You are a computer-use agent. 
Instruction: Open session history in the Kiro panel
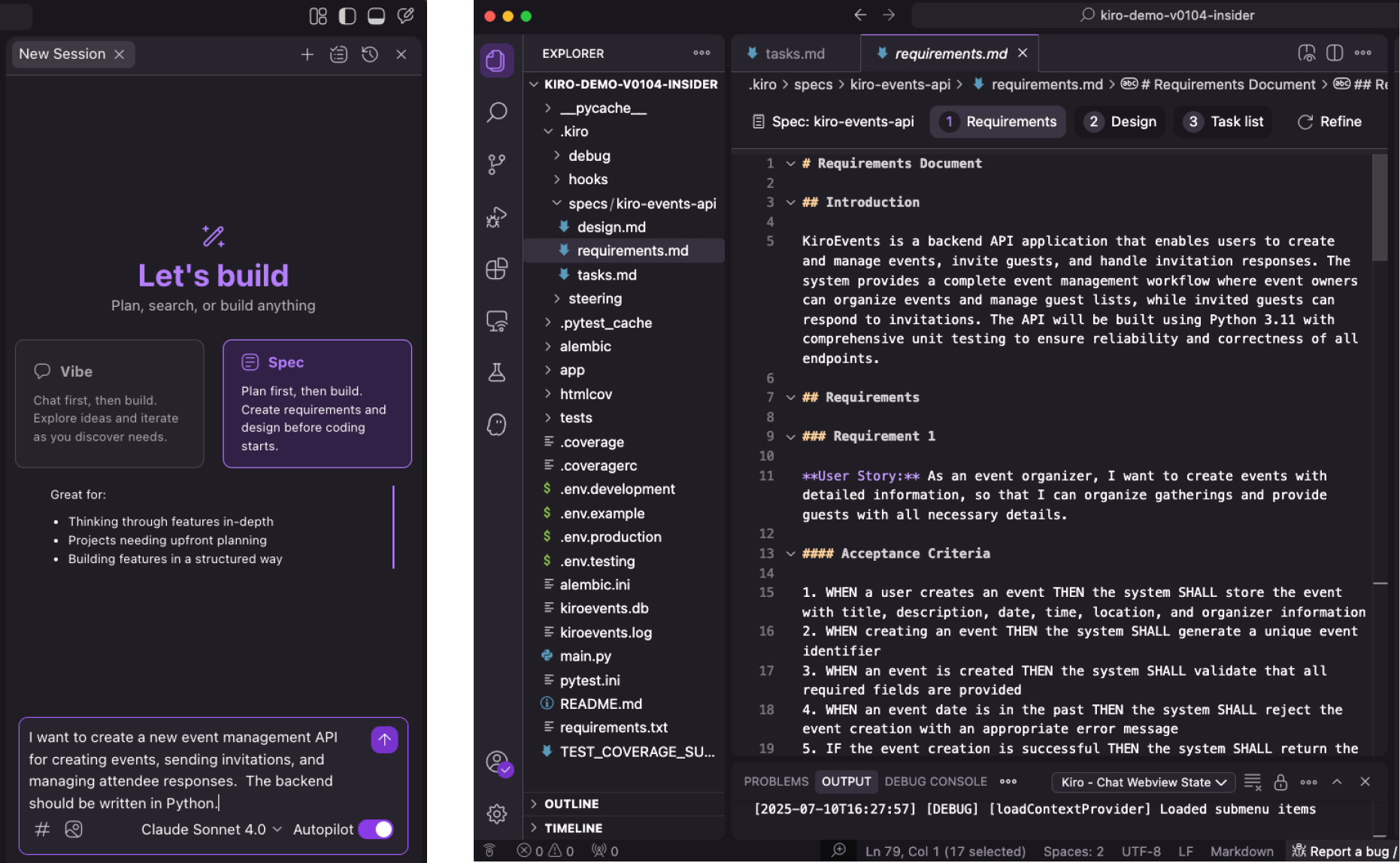[x=369, y=54]
